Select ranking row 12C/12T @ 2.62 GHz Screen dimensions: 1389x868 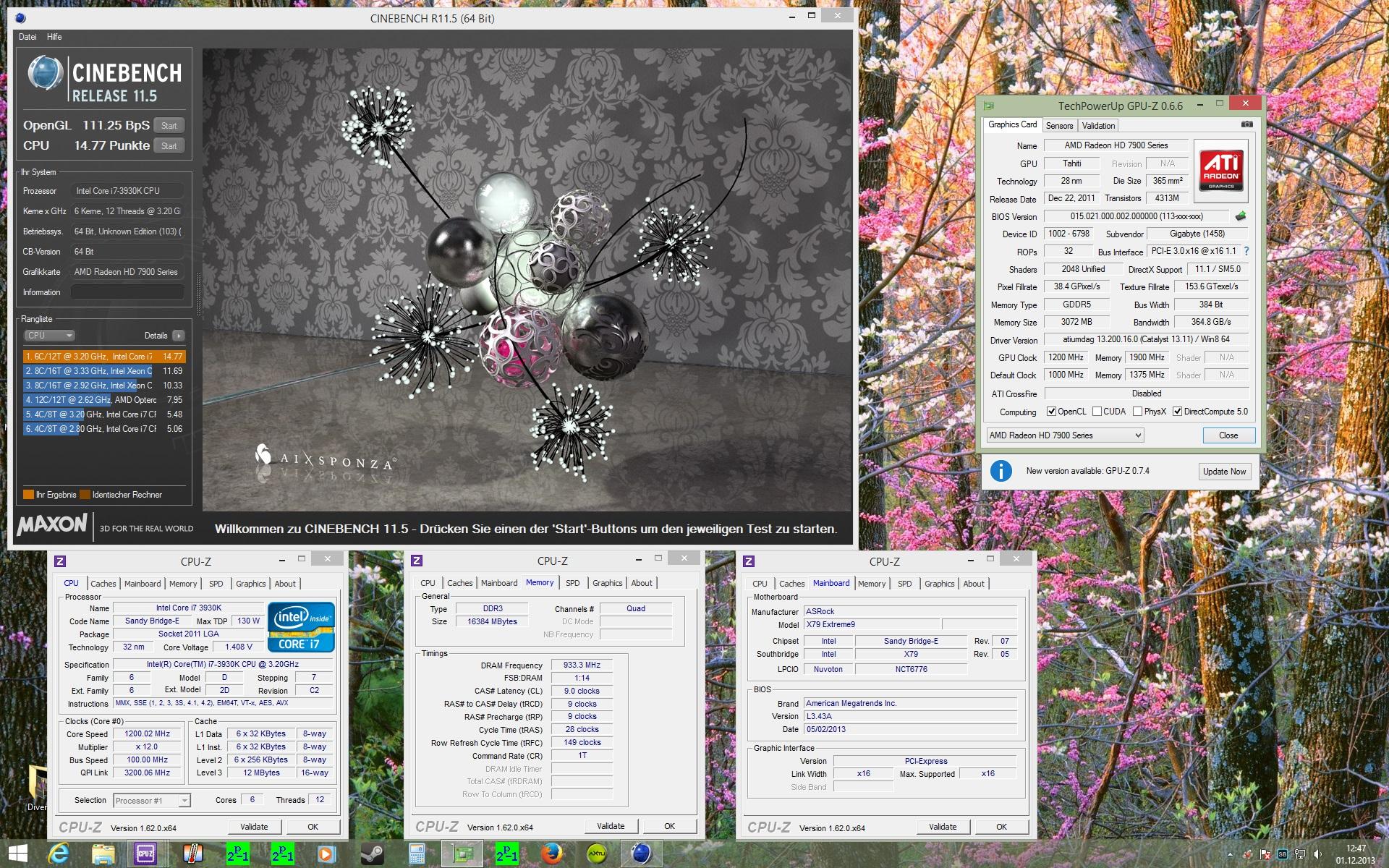pos(104,400)
